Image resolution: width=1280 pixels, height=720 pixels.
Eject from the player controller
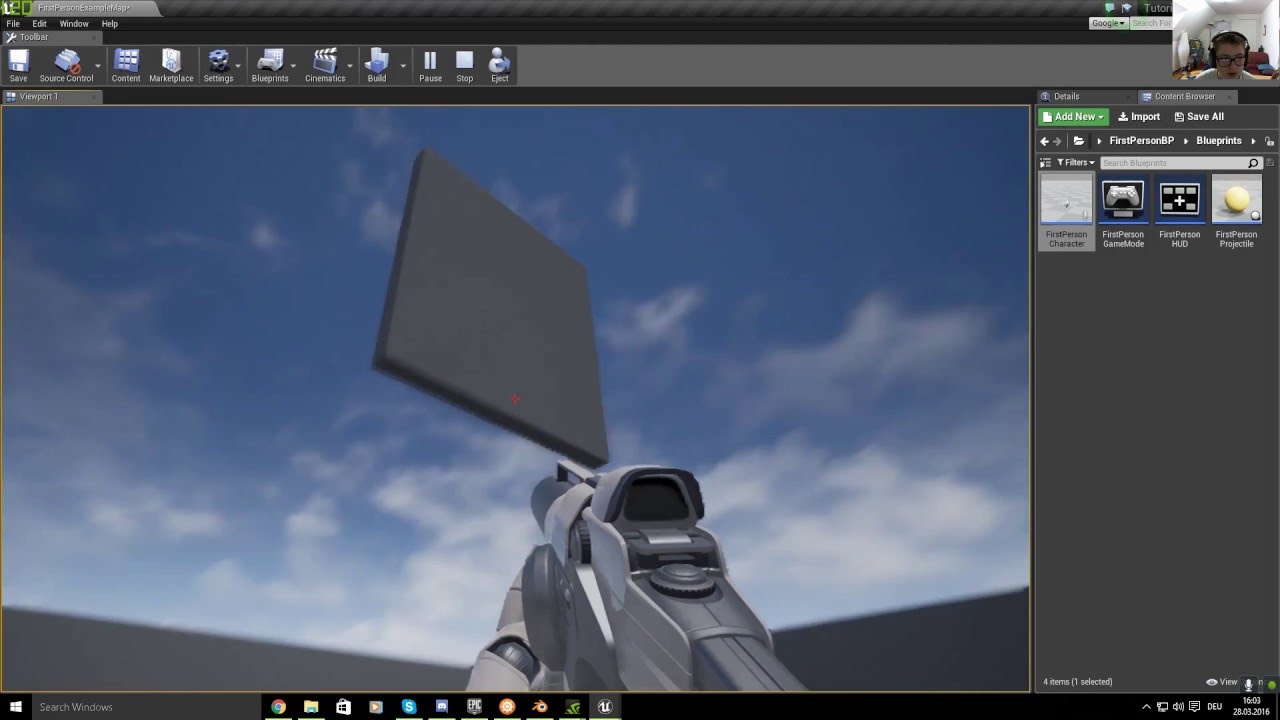point(499,66)
